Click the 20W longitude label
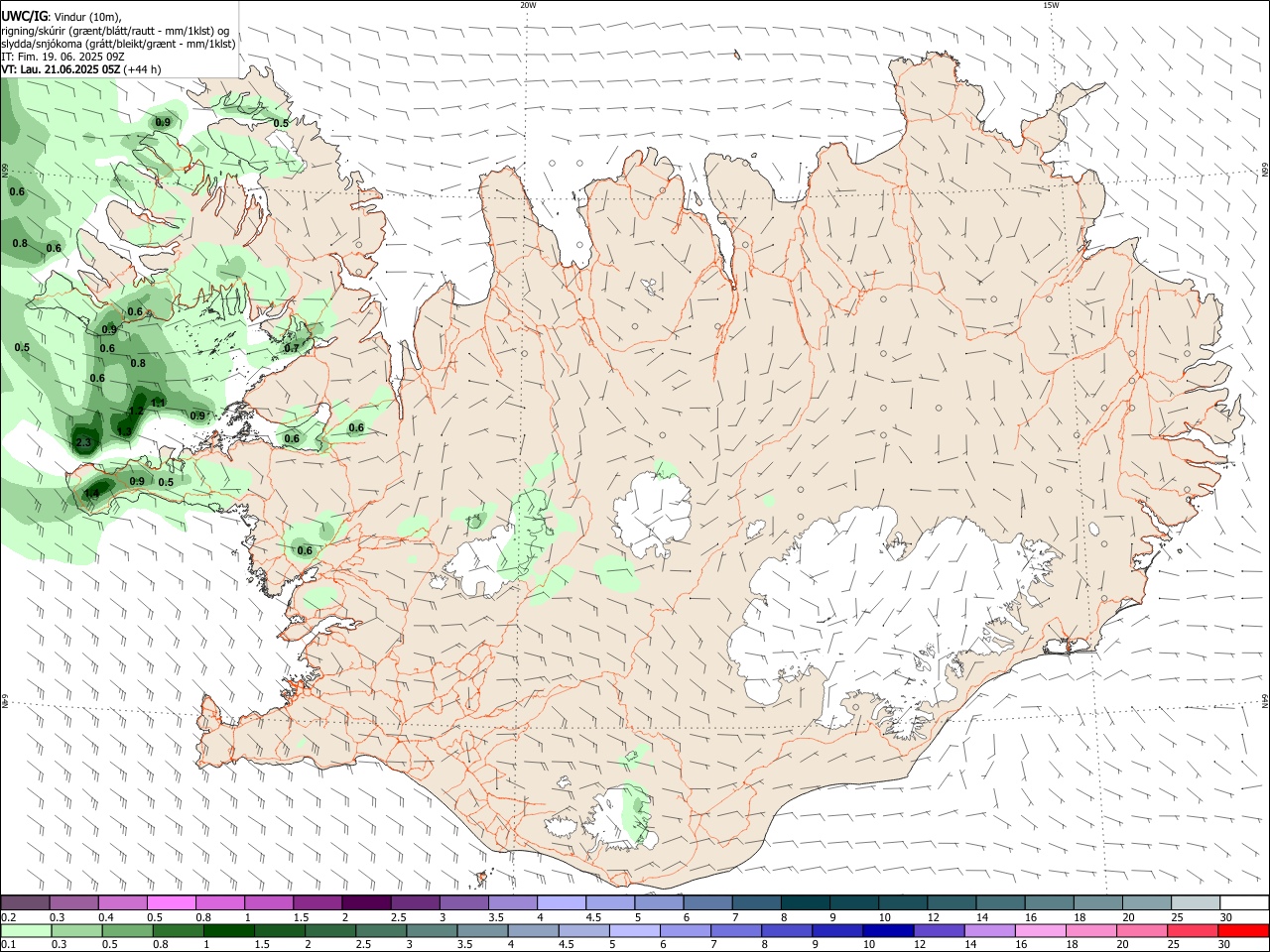The width and height of the screenshot is (1270, 952). coord(528,5)
